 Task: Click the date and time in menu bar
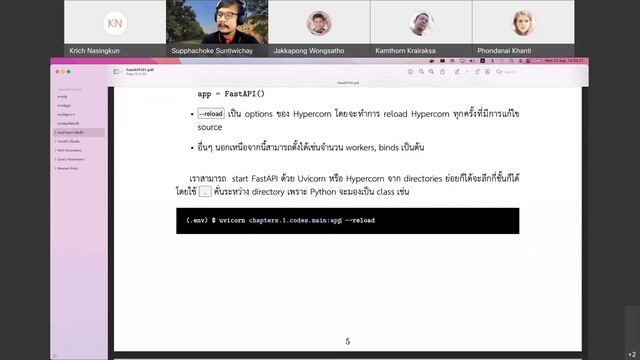tap(564, 61)
